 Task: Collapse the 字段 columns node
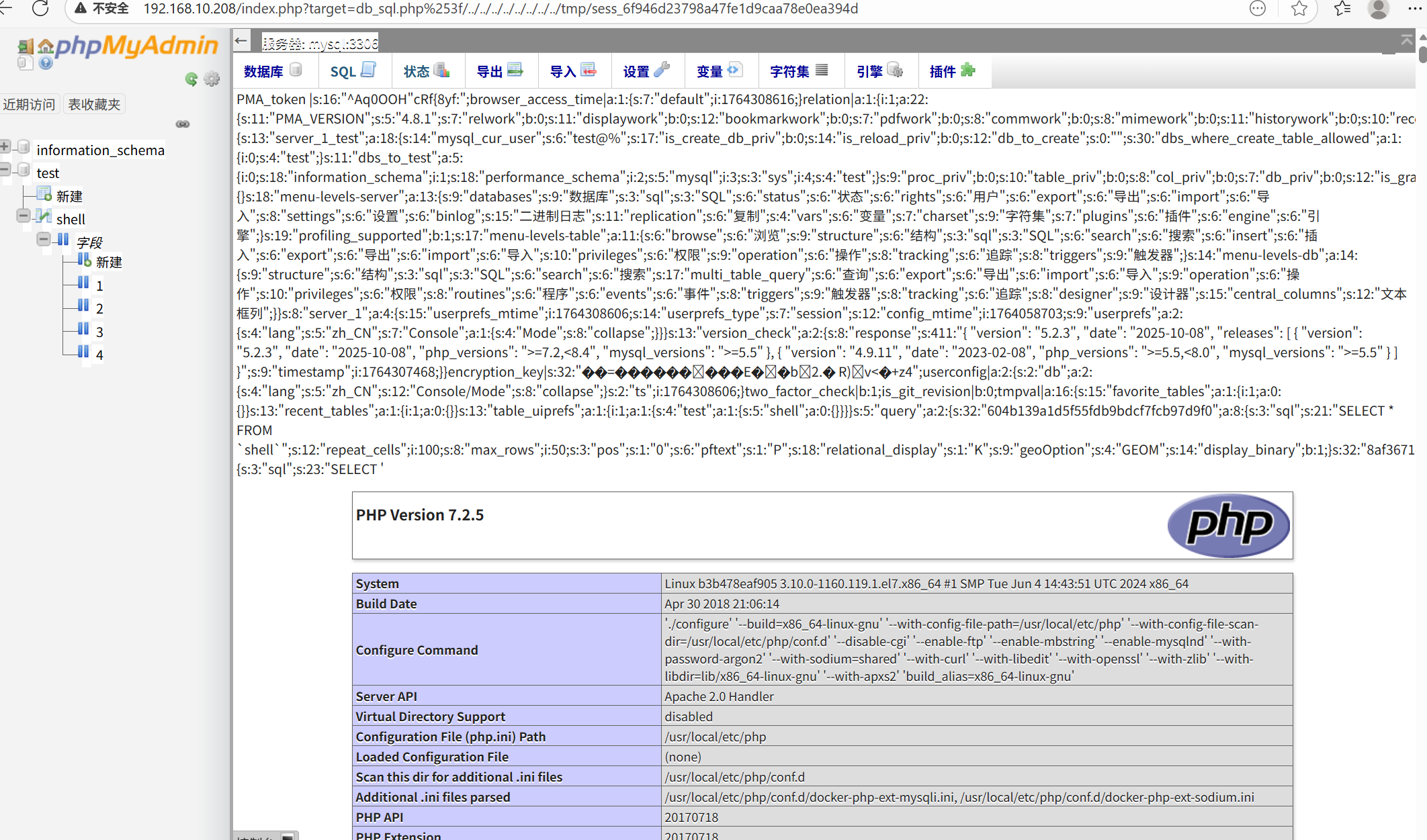(x=44, y=239)
